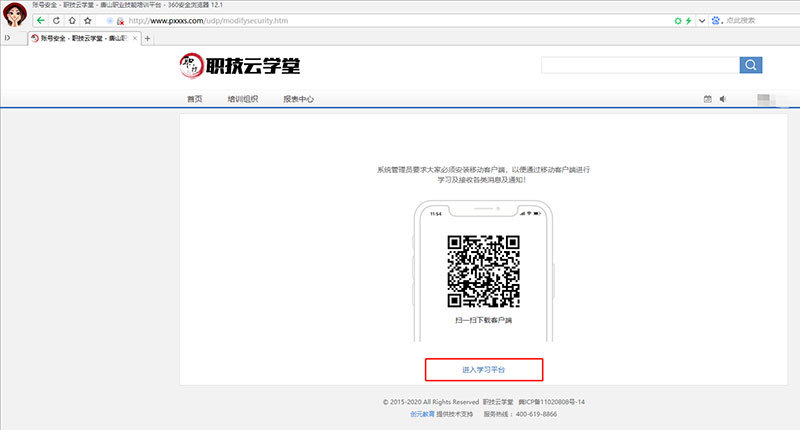Click the green browser back arrow
This screenshot has width=800, height=430.
point(40,20)
